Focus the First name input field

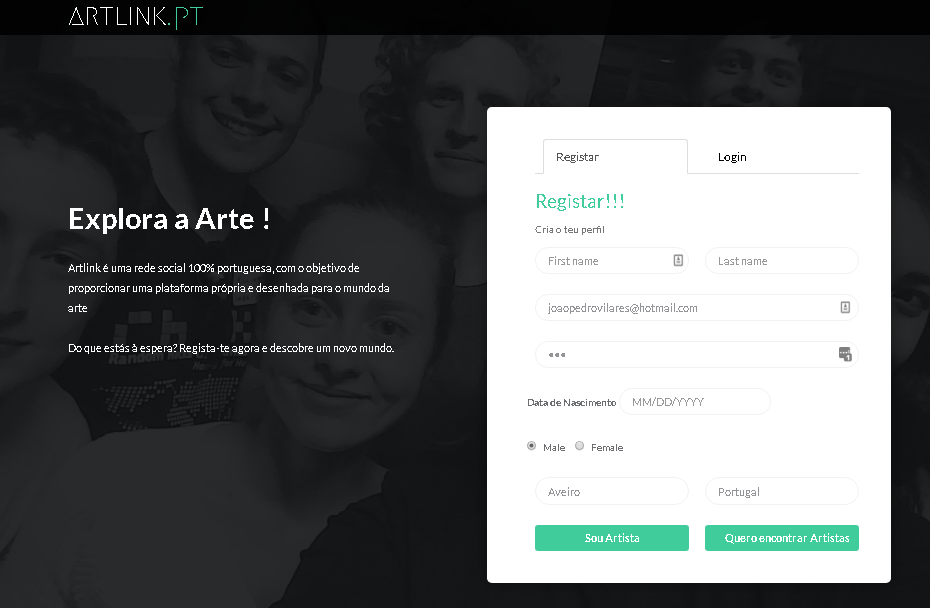[611, 260]
